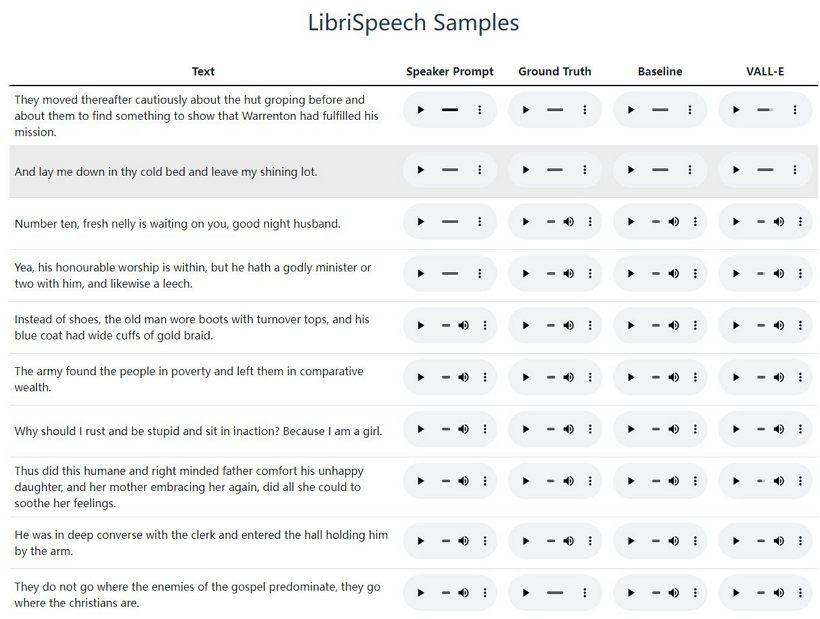Play Ground Truth for 'Number ten' sentence
820x619 pixels.
tap(526, 222)
